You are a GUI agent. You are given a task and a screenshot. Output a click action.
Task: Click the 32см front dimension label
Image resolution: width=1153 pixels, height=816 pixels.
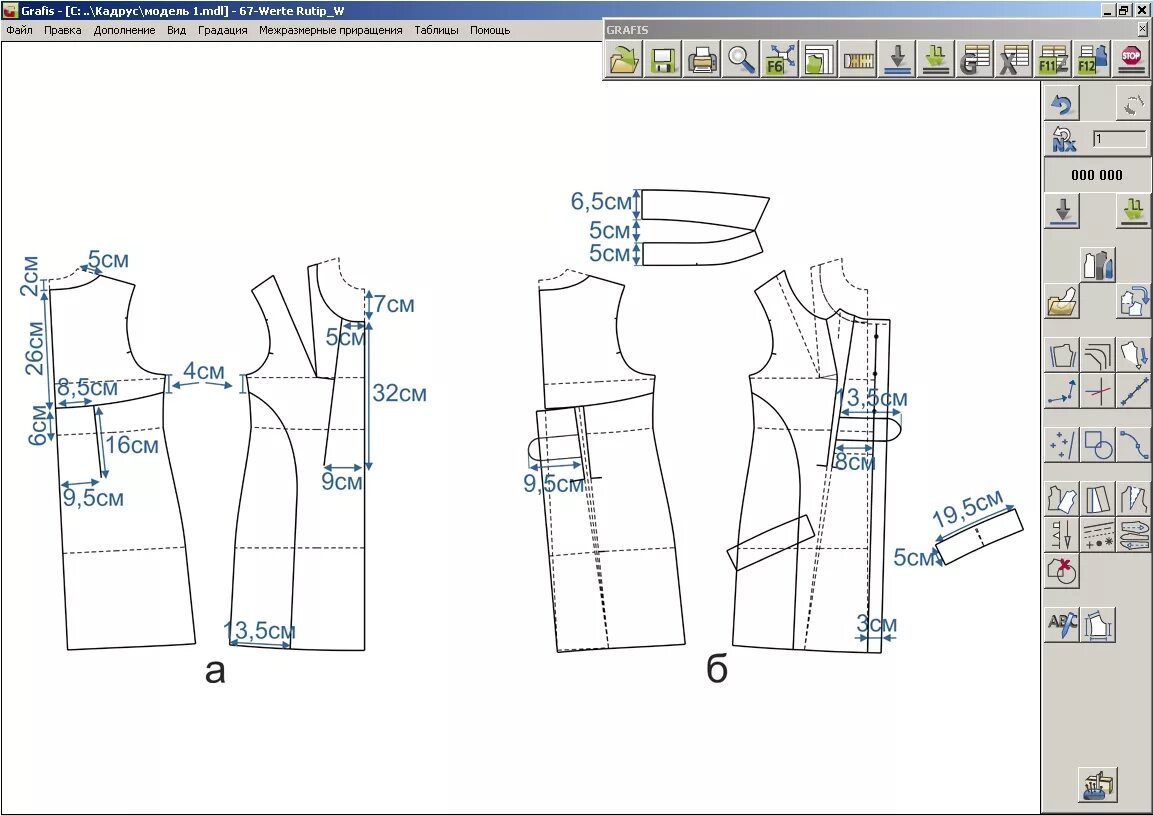(x=399, y=393)
